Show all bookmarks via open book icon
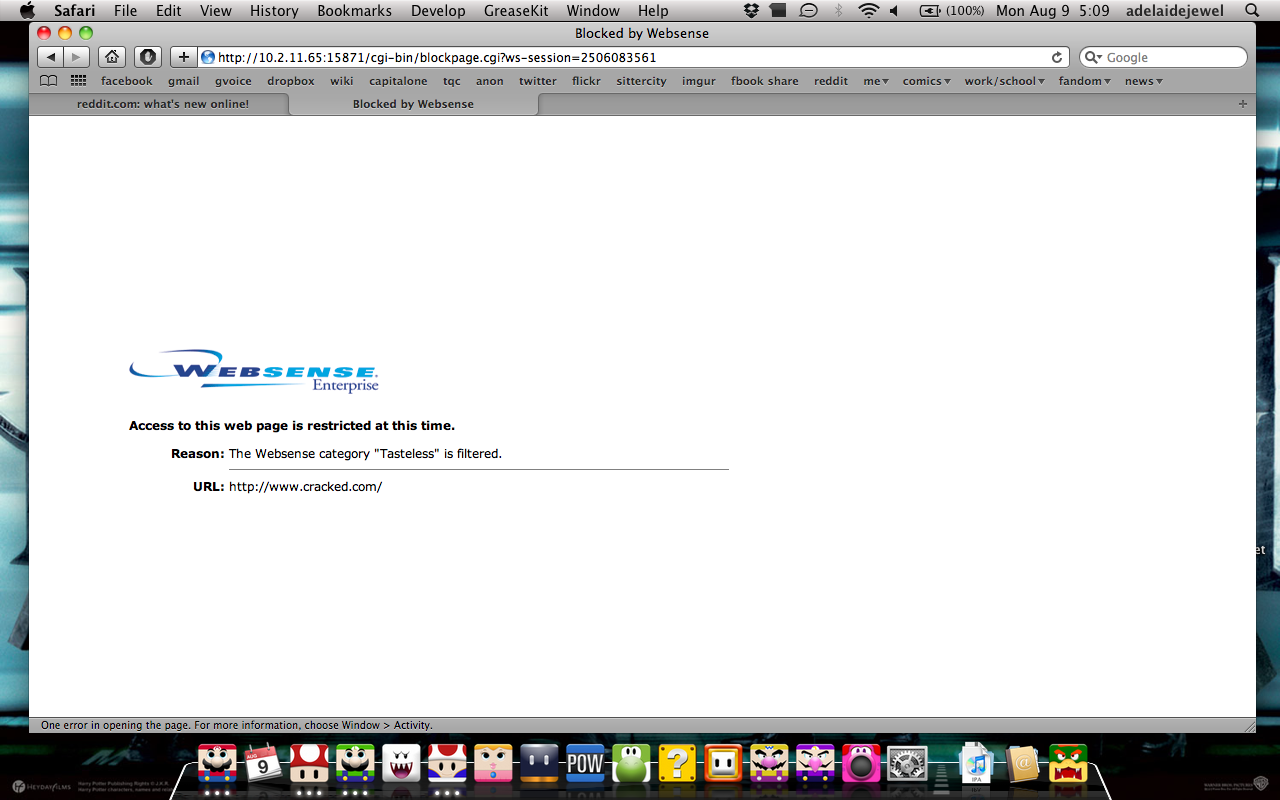 (x=48, y=81)
